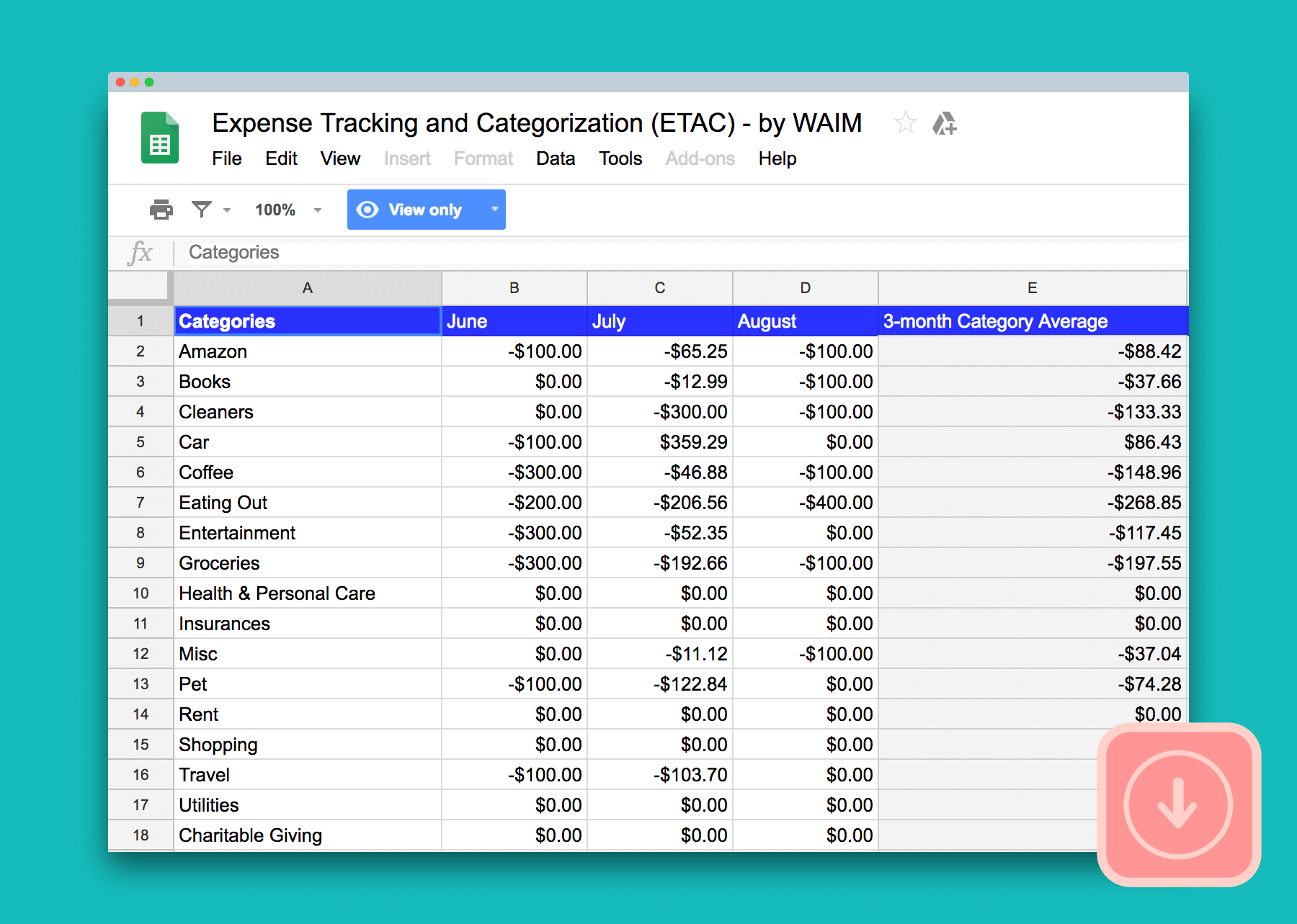This screenshot has height=924, width=1297.
Task: Star this spreadsheet
Action: click(x=906, y=123)
